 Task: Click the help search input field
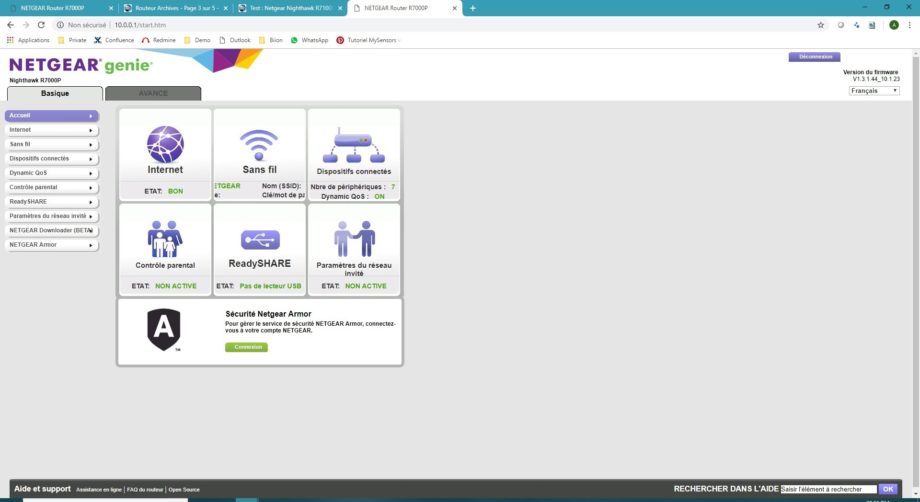pos(828,489)
